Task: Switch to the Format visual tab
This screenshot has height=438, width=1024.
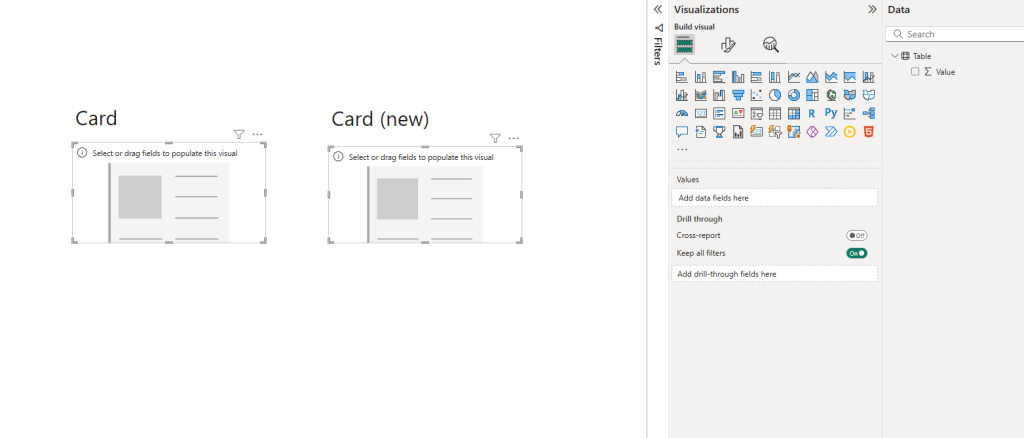Action: [728, 45]
